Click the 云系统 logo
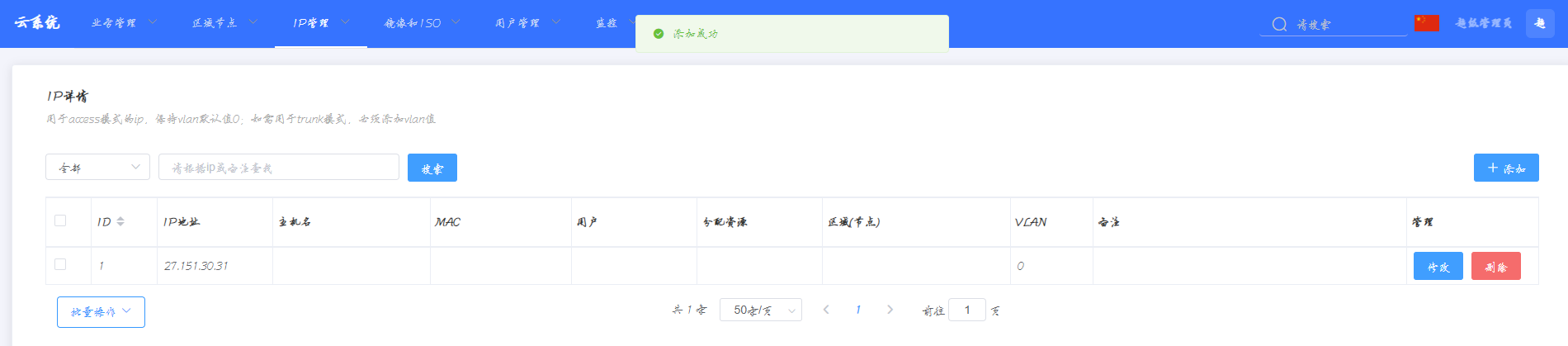Image resolution: width=1568 pixels, height=346 pixels. pyautogui.click(x=36, y=22)
